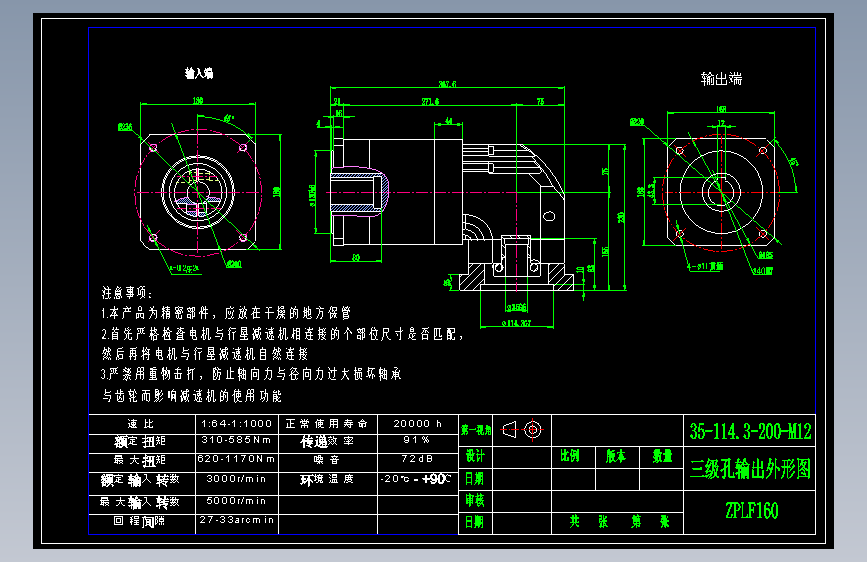Select the 1:64-1:1000 ratio value
This screenshot has height=562, width=867.
click(237, 424)
